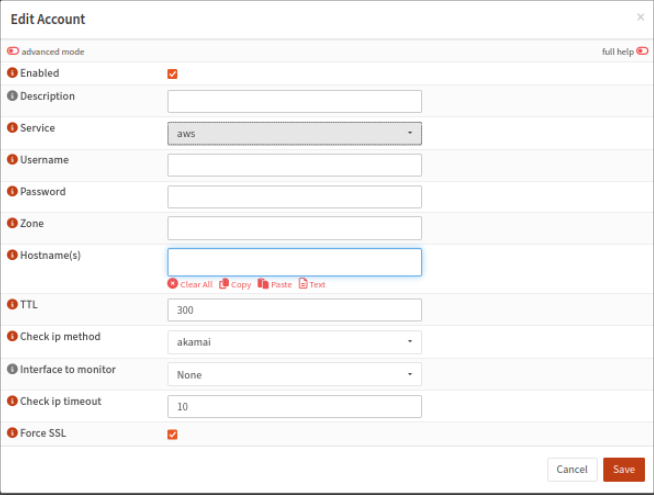The width and height of the screenshot is (654, 495).
Task: Click the info icon beside Service
Action: (13, 127)
